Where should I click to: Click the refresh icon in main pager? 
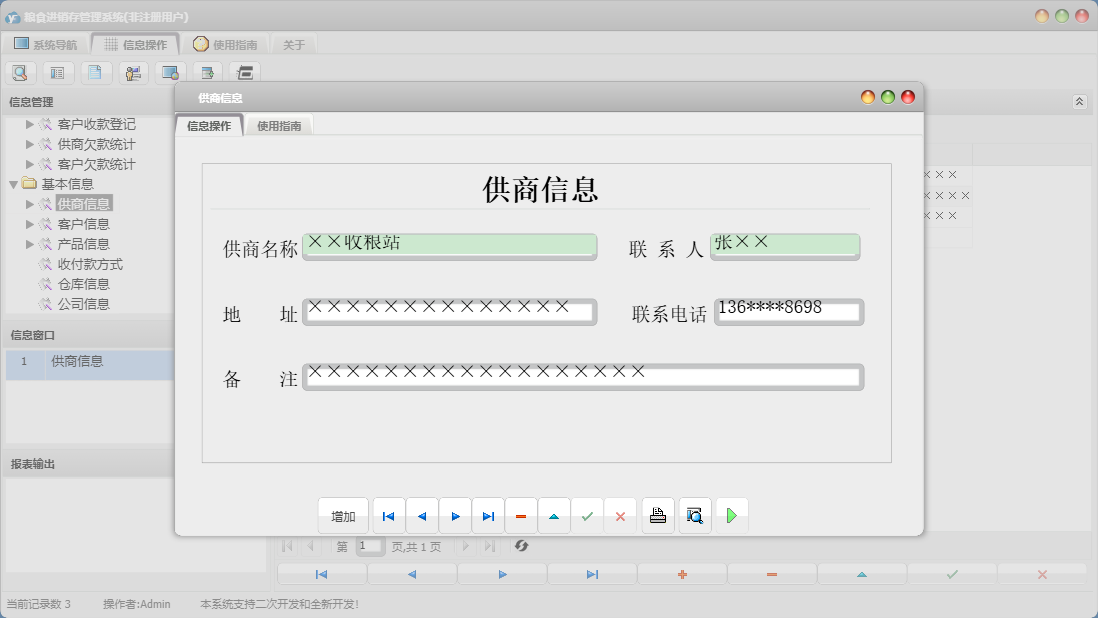[521, 546]
